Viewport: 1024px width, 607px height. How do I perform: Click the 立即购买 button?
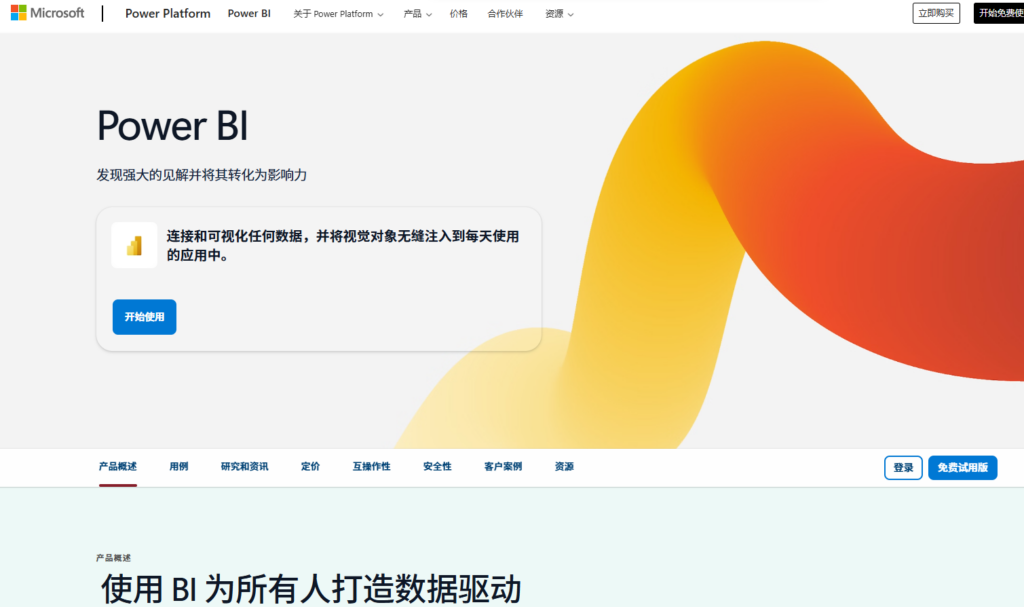[x=936, y=13]
